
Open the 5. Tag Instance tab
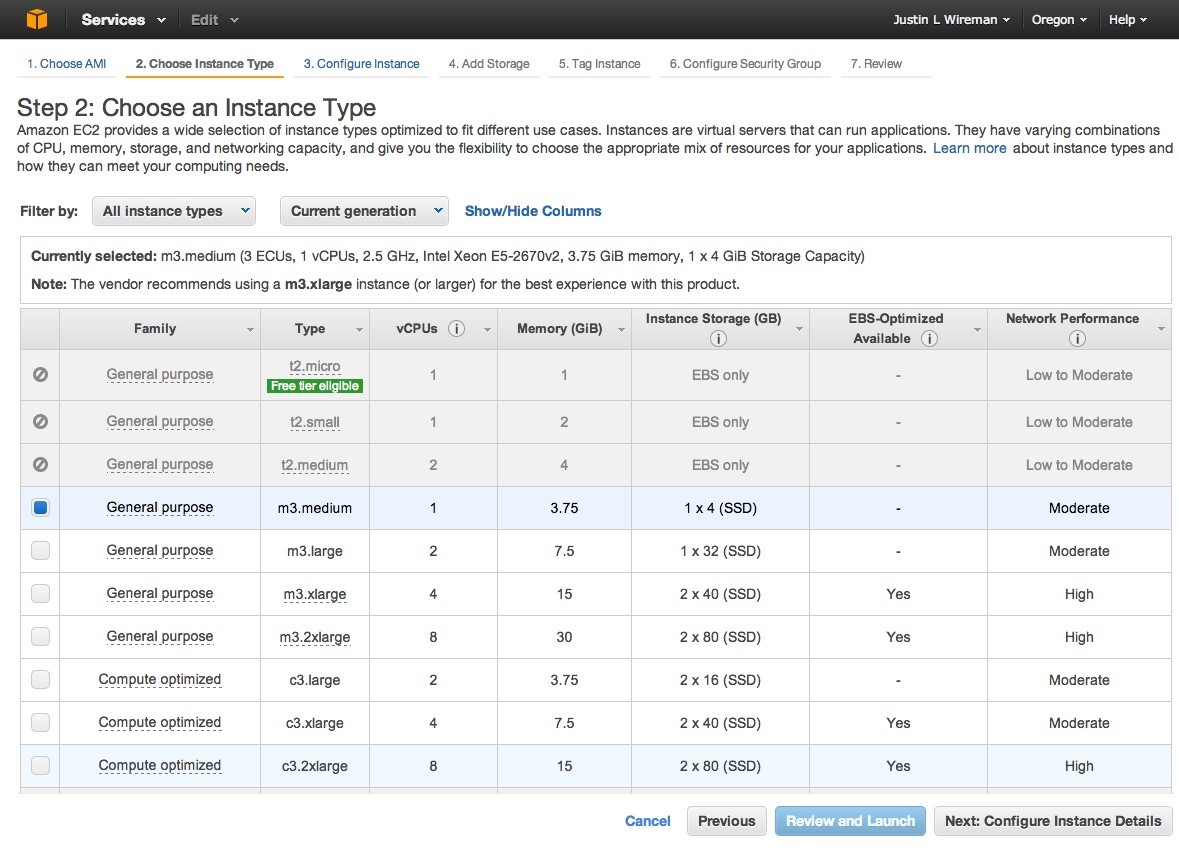pos(599,64)
